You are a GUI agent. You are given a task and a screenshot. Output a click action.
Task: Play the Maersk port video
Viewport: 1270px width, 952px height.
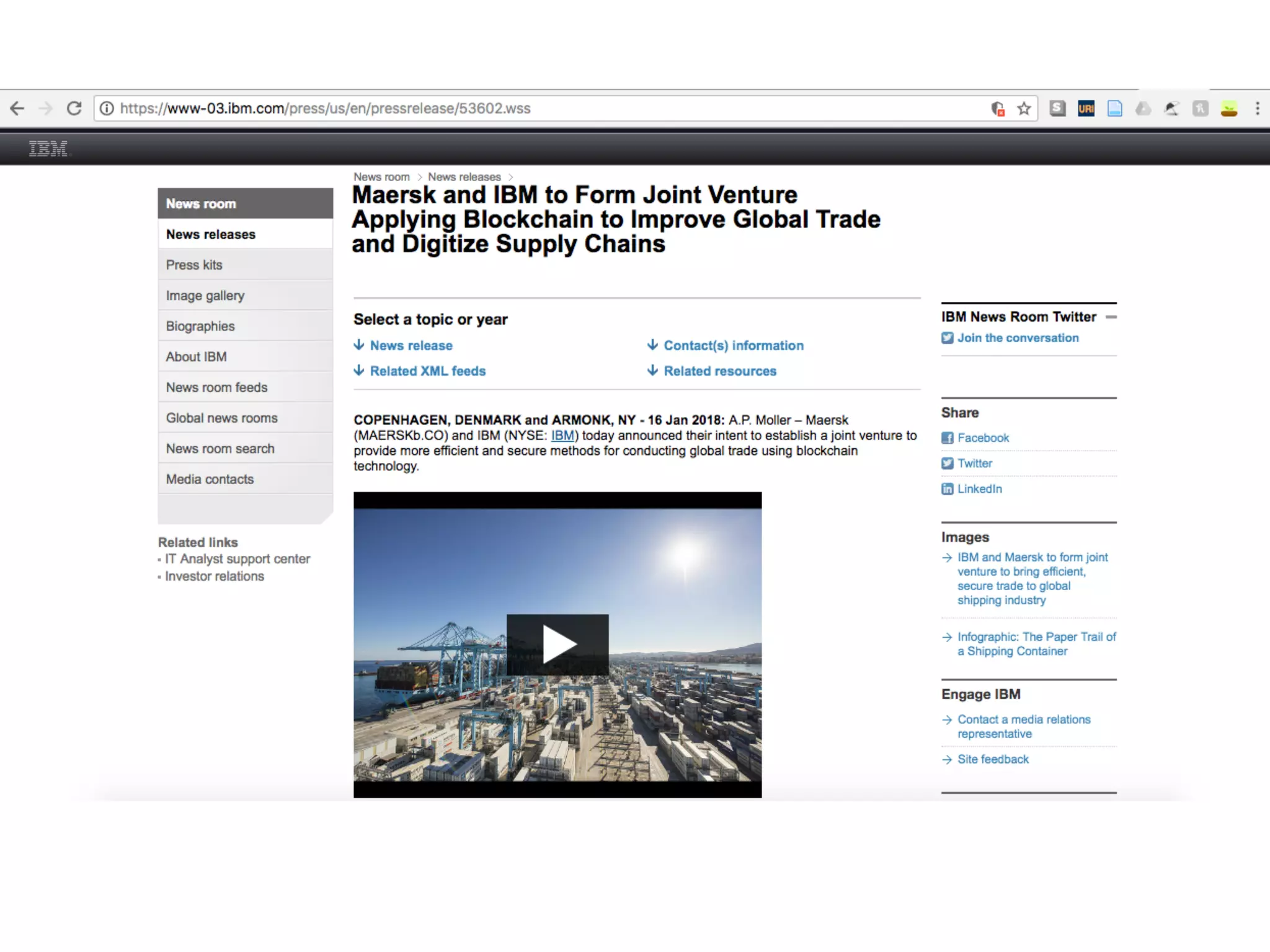tap(557, 645)
